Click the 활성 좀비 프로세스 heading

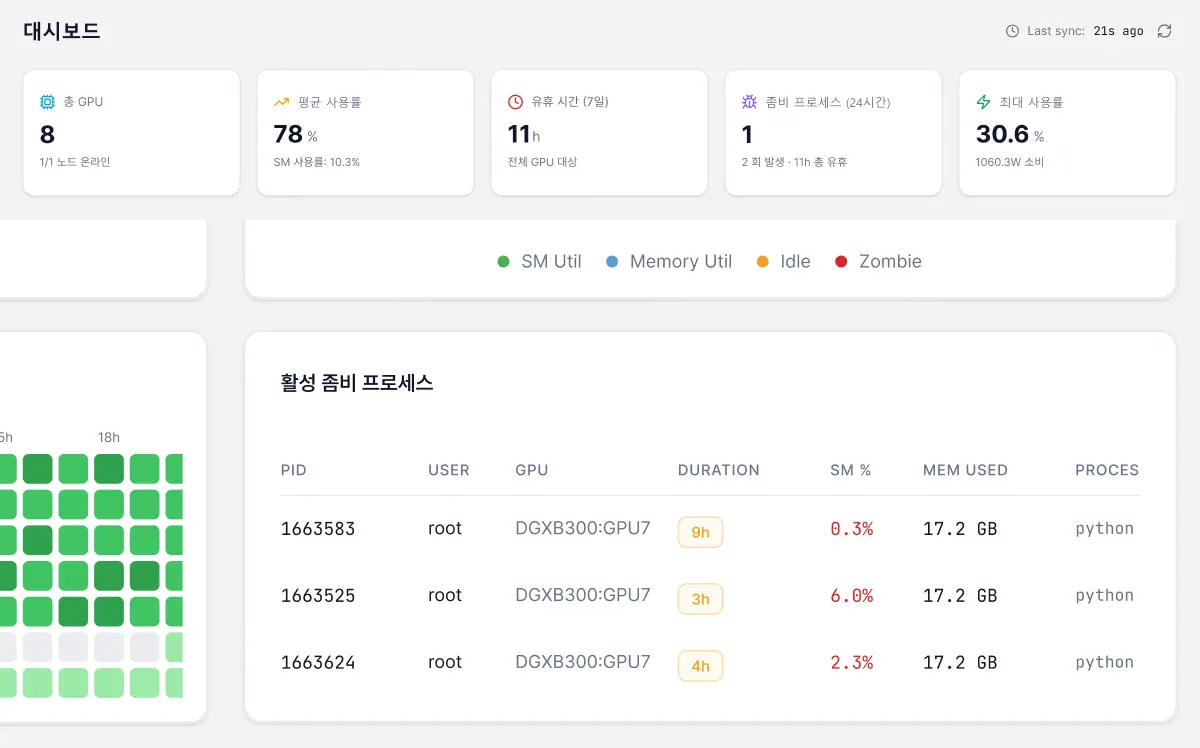[357, 383]
